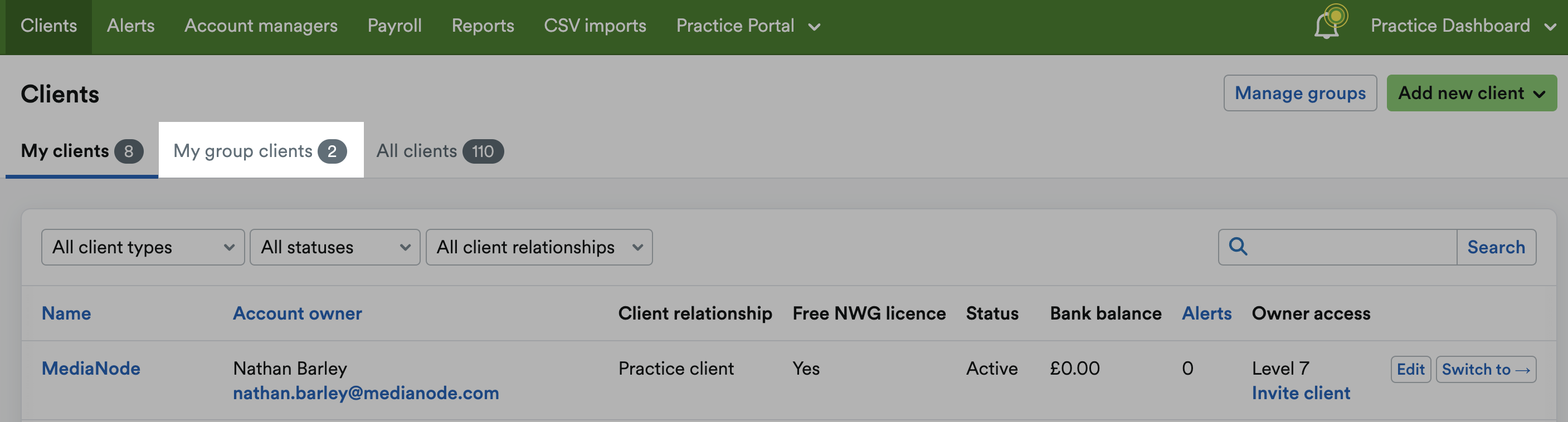The image size is (1568, 422).
Task: Select the 'Nathan Barley' owner name
Action: [x=290, y=369]
